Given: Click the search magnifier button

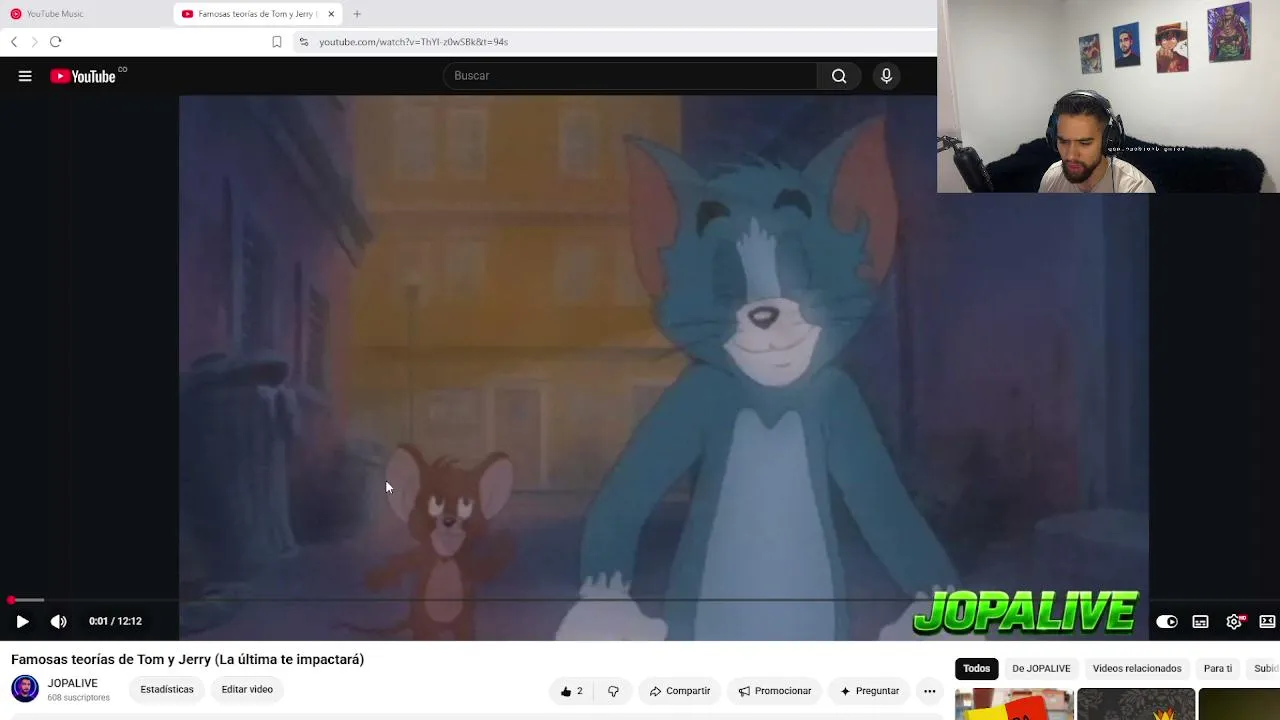Looking at the screenshot, I should [839, 76].
